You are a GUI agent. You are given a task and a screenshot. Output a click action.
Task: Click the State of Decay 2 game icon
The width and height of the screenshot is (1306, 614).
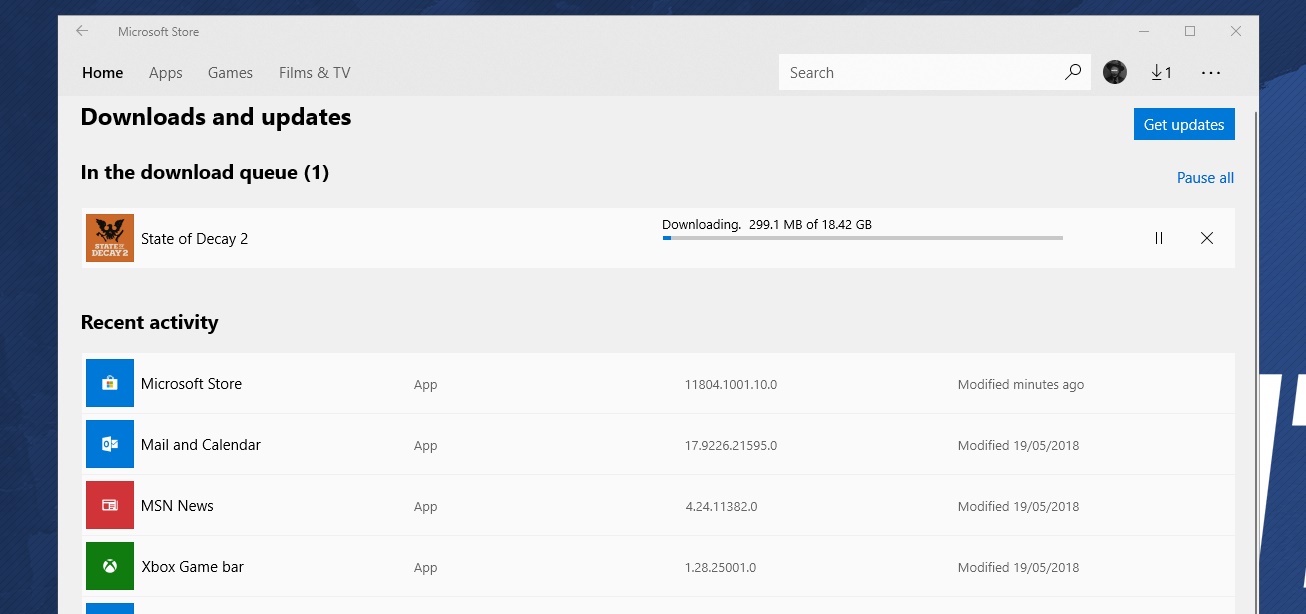[x=110, y=238]
